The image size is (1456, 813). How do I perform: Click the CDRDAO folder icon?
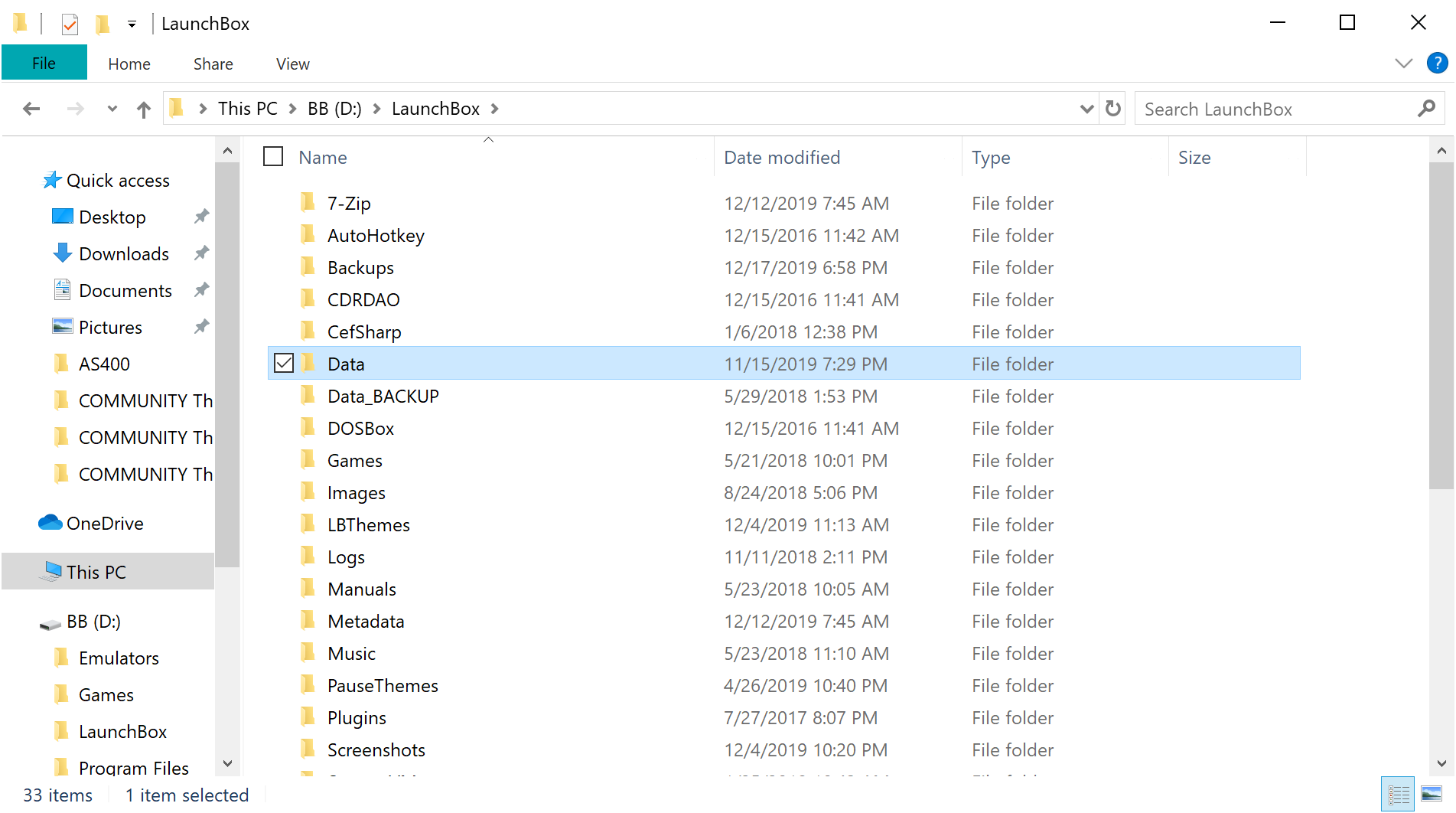pos(308,299)
